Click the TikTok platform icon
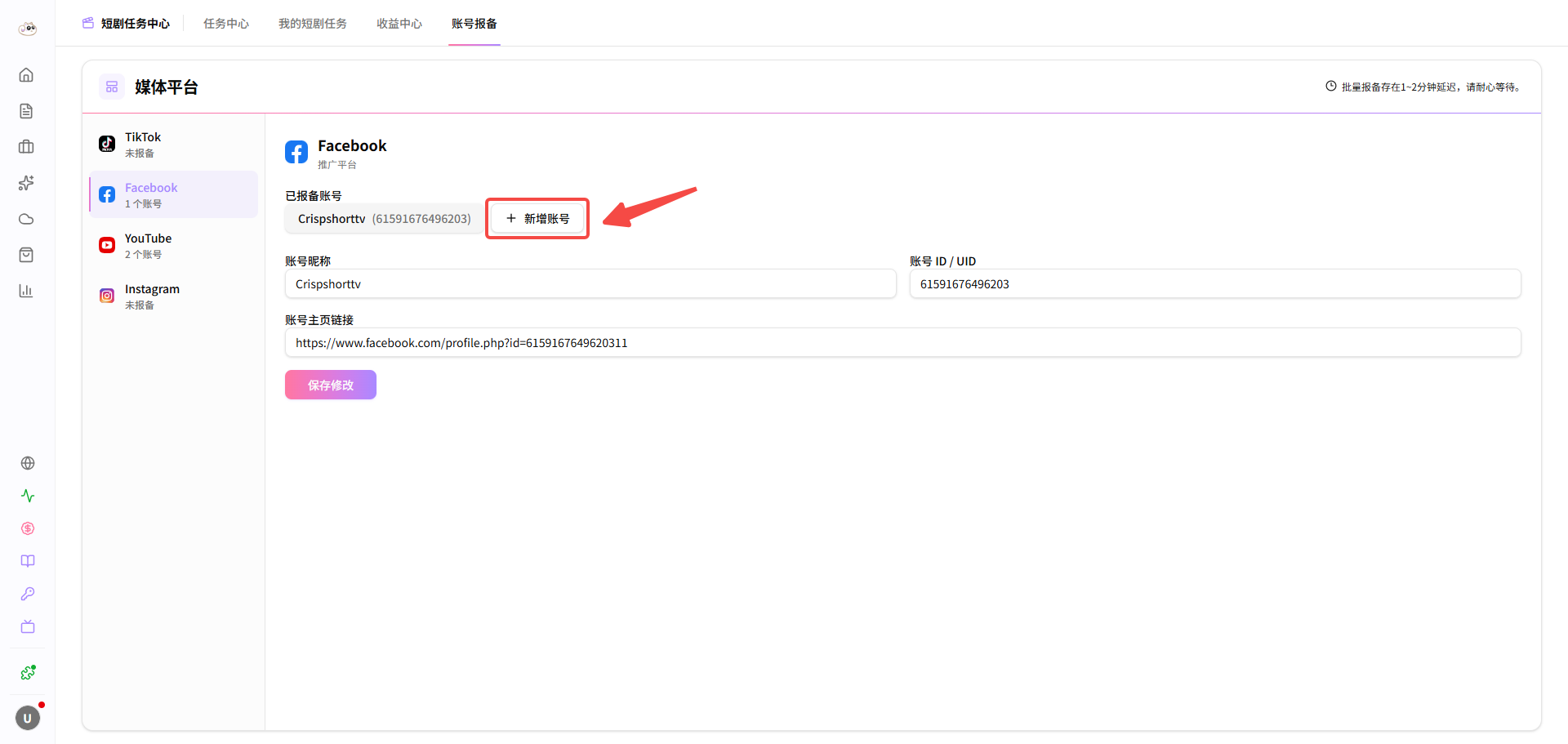Screen dimensions: 1568x744 tap(107, 144)
